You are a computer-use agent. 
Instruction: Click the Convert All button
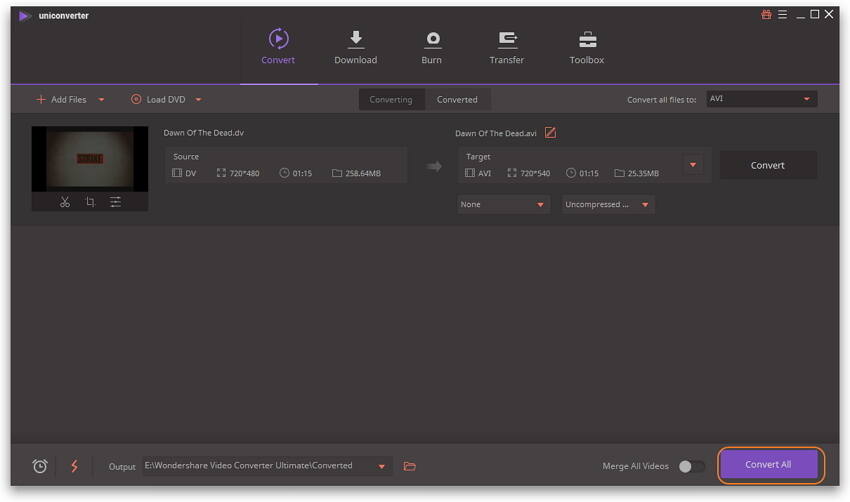768,465
